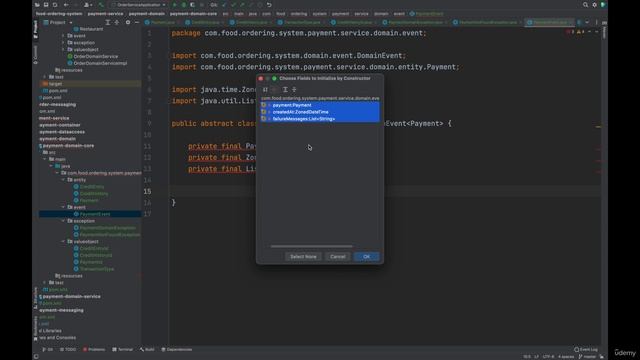The image size is (640, 360).
Task: Collapse the valueobject folder under payment-domain-core
Action: (63, 241)
